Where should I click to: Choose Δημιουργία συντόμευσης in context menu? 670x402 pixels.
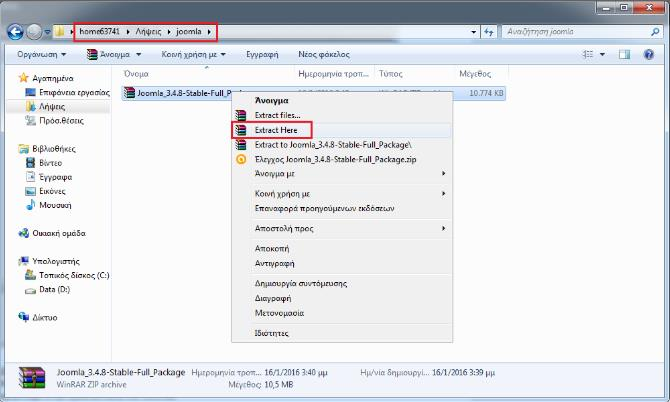click(342, 283)
